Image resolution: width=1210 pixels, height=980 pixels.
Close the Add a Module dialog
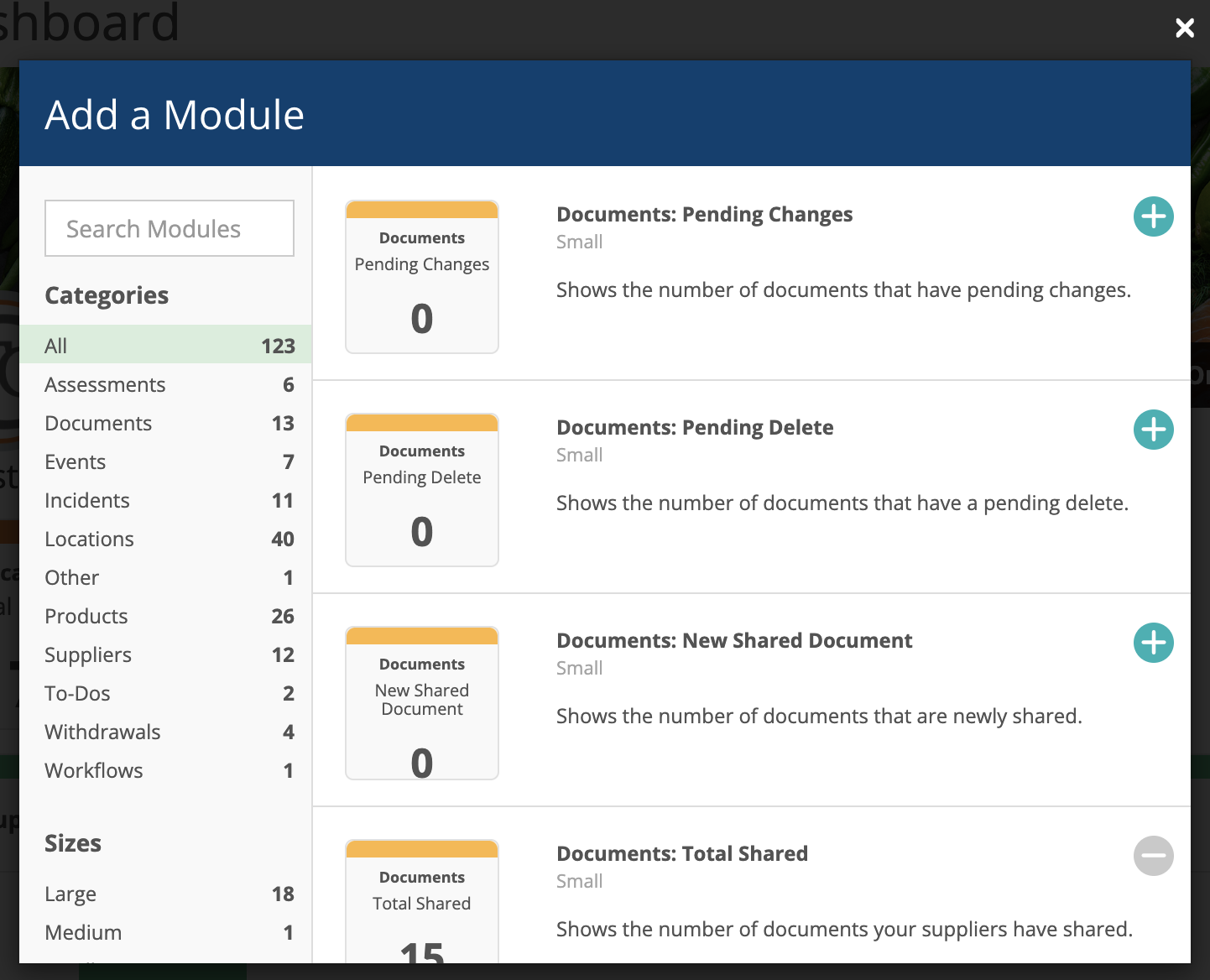coord(1184,28)
